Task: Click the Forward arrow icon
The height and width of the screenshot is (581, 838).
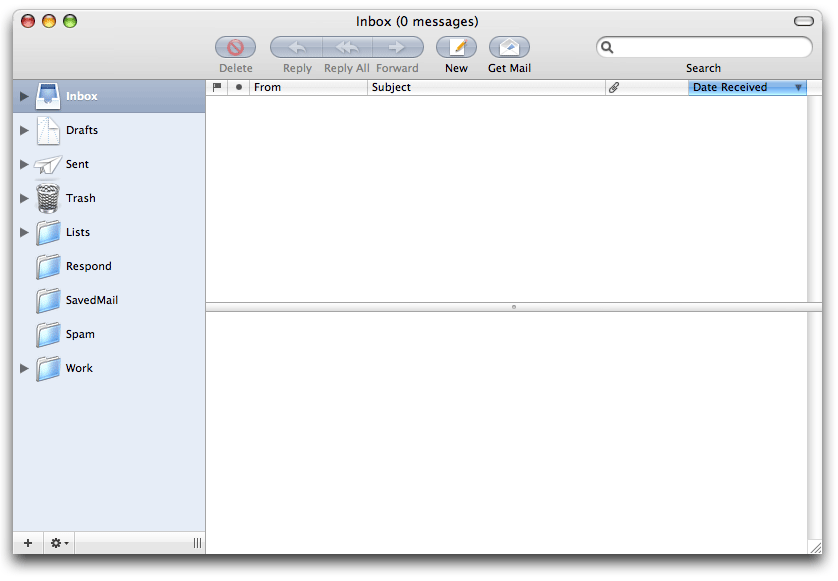Action: click(398, 47)
